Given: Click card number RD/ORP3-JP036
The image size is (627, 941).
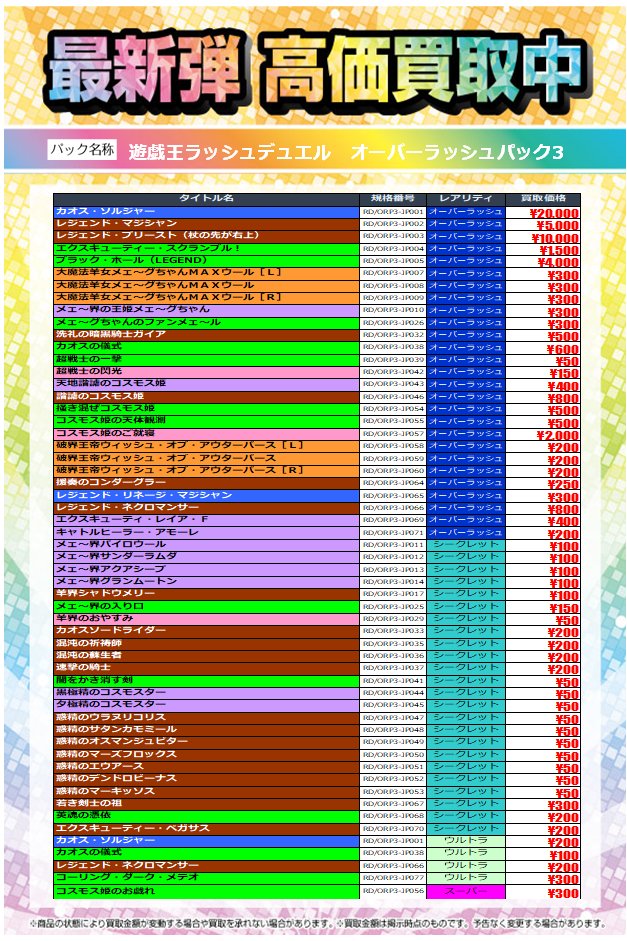Looking at the screenshot, I should point(392,656).
